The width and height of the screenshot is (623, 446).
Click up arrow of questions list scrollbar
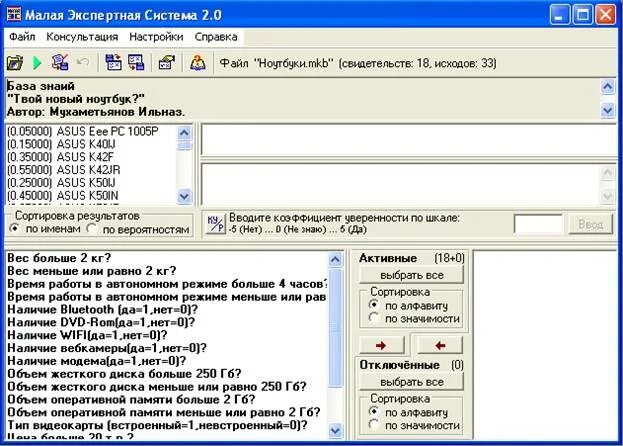coord(335,259)
